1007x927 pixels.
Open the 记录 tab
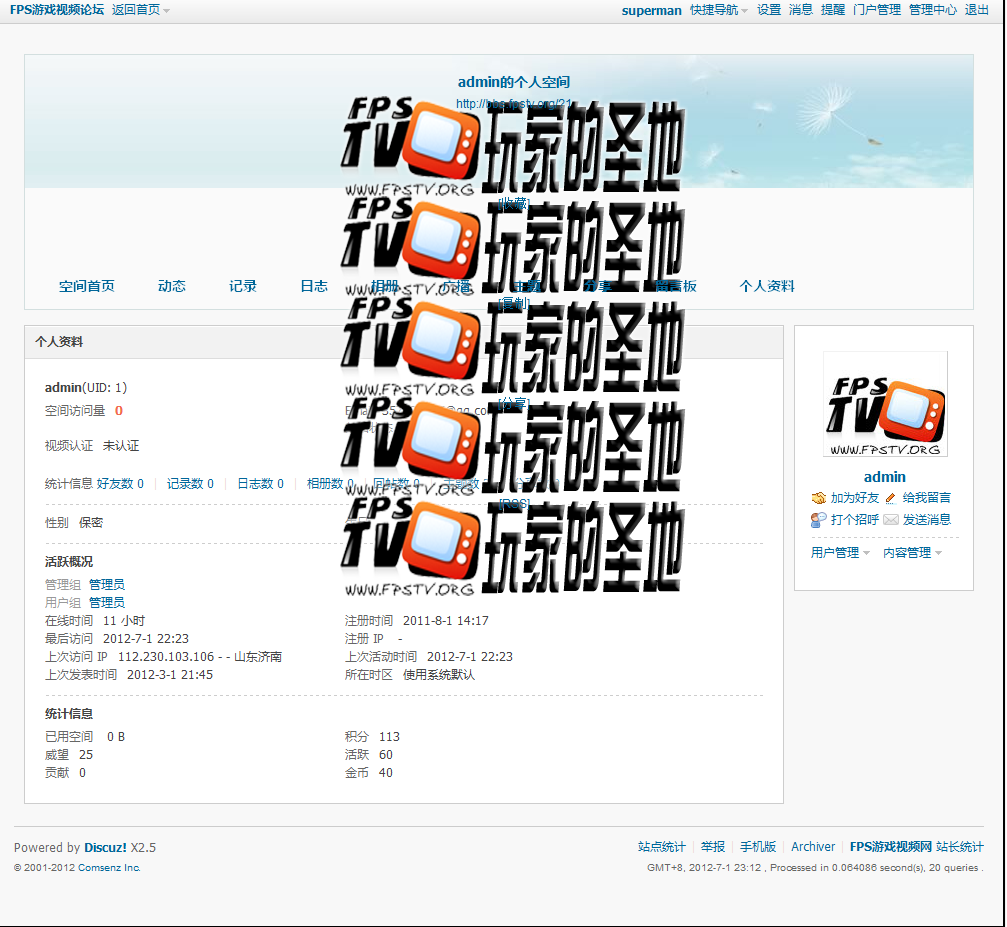243,287
